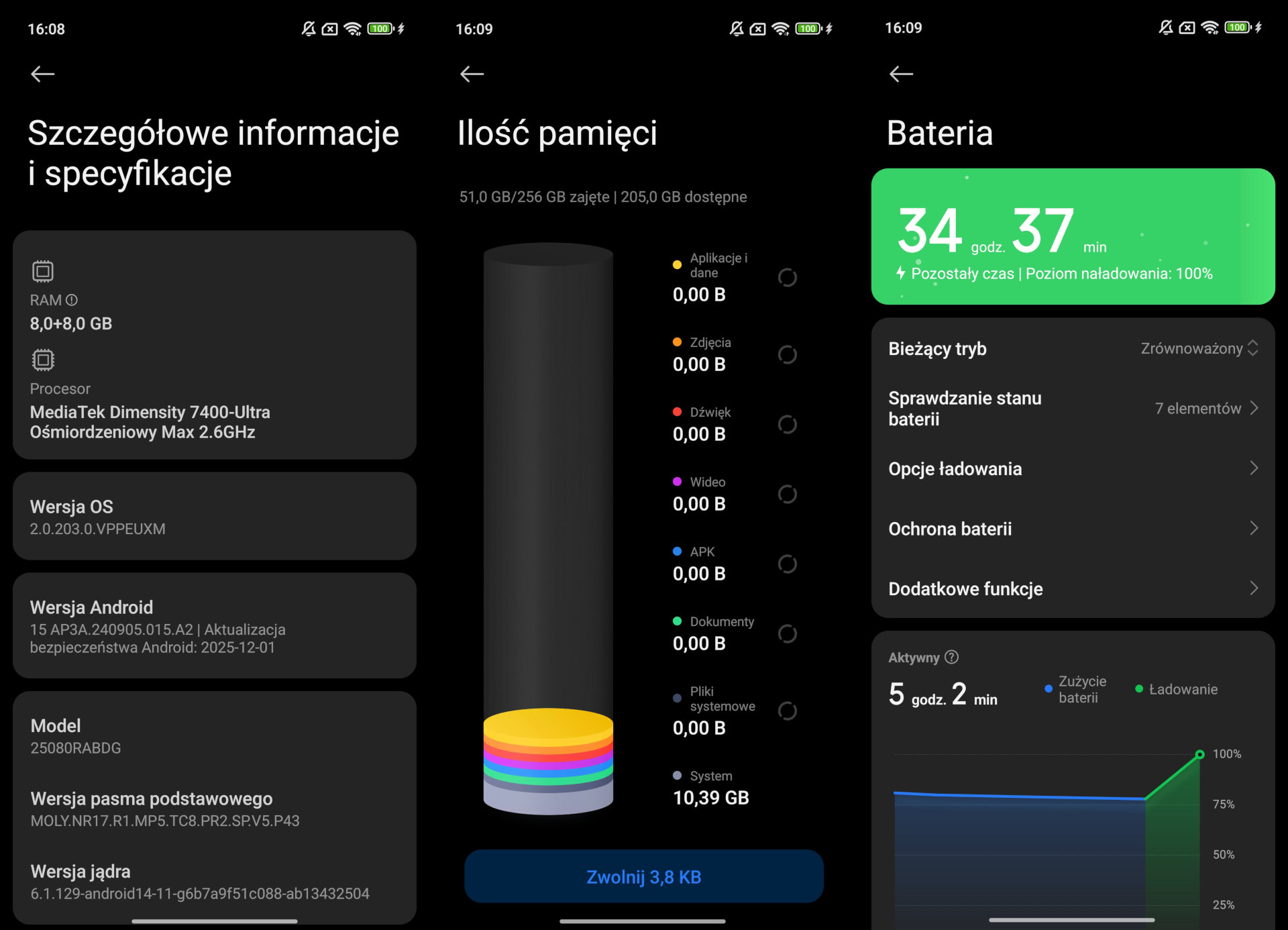The width and height of the screenshot is (1288, 930).
Task: Toggle Zużycie baterii legend item
Action: [x=1076, y=689]
